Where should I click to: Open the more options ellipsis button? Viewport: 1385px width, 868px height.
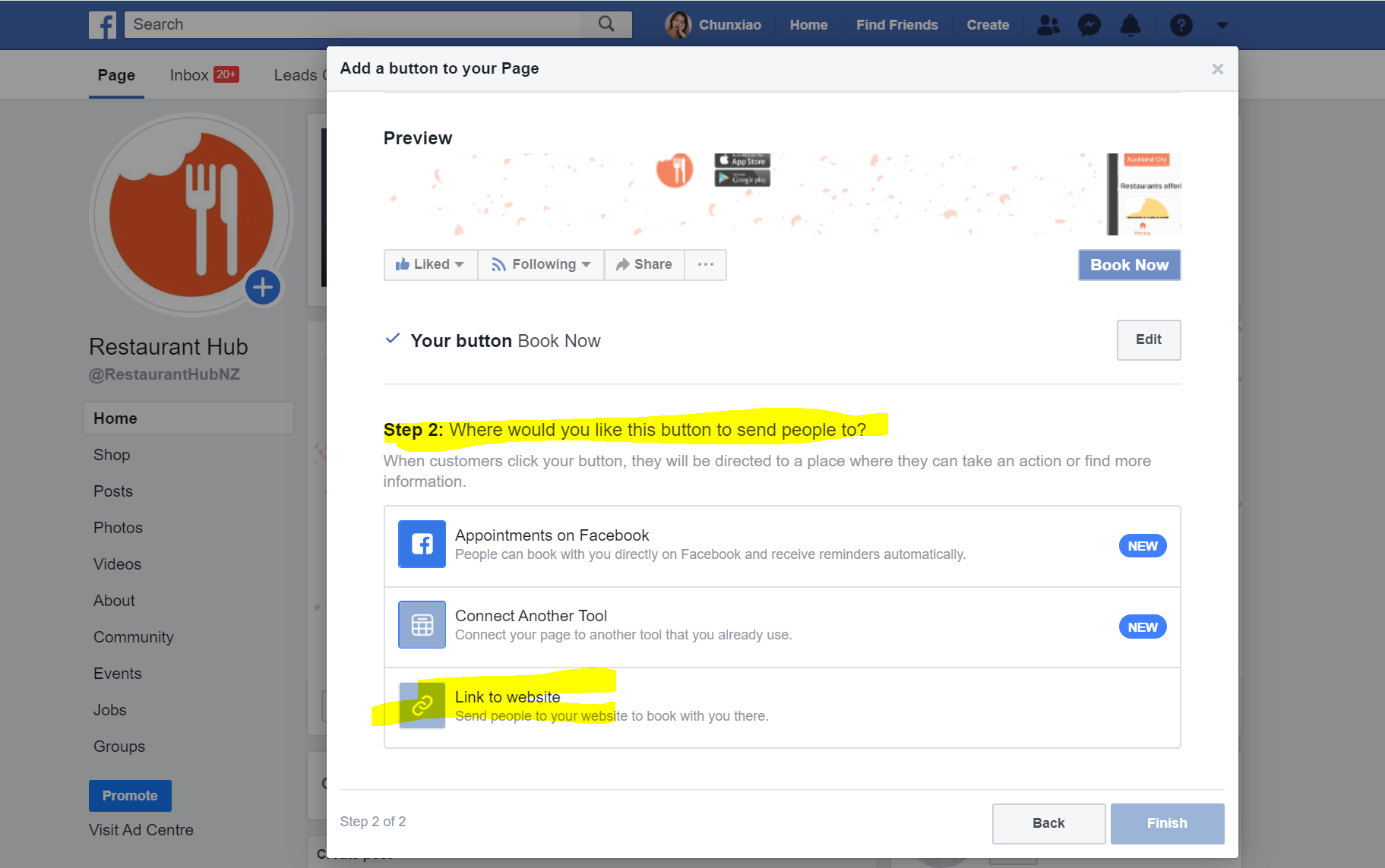[706, 264]
